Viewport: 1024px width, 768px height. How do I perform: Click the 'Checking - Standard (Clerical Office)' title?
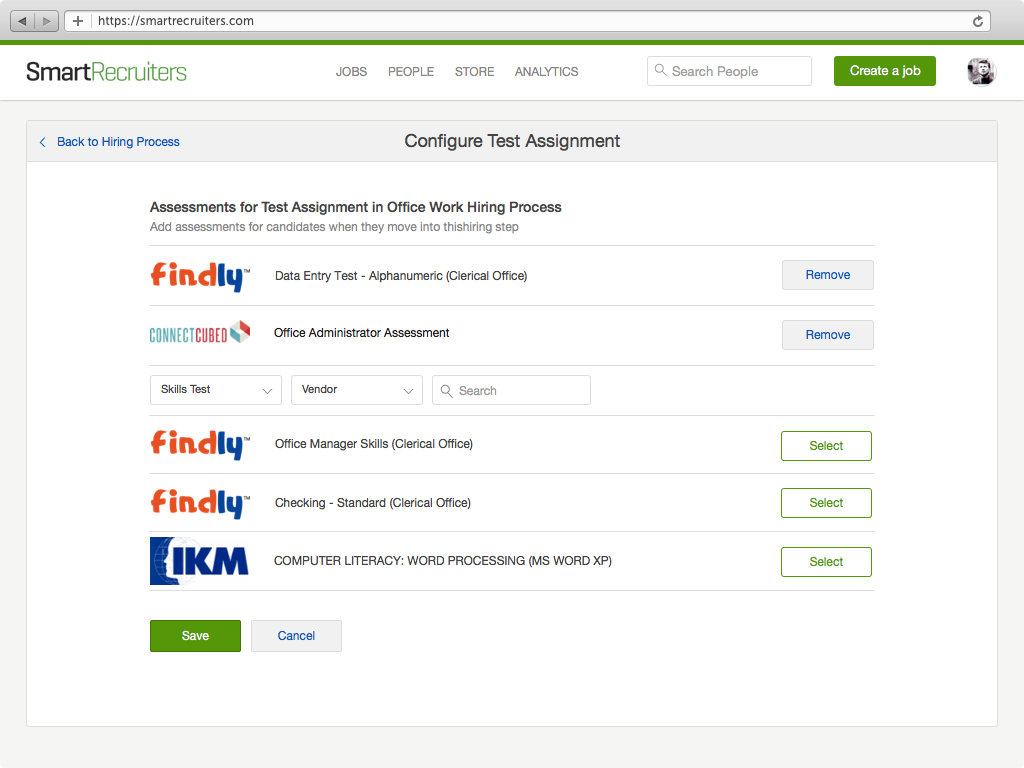pos(372,503)
